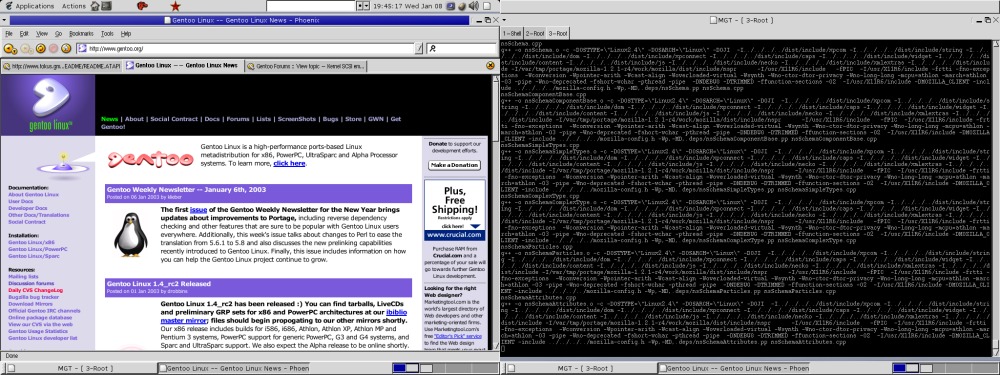The width and height of the screenshot is (1000, 375).
Task: Open the Mailing lists sidebar link
Action: click(x=24, y=276)
